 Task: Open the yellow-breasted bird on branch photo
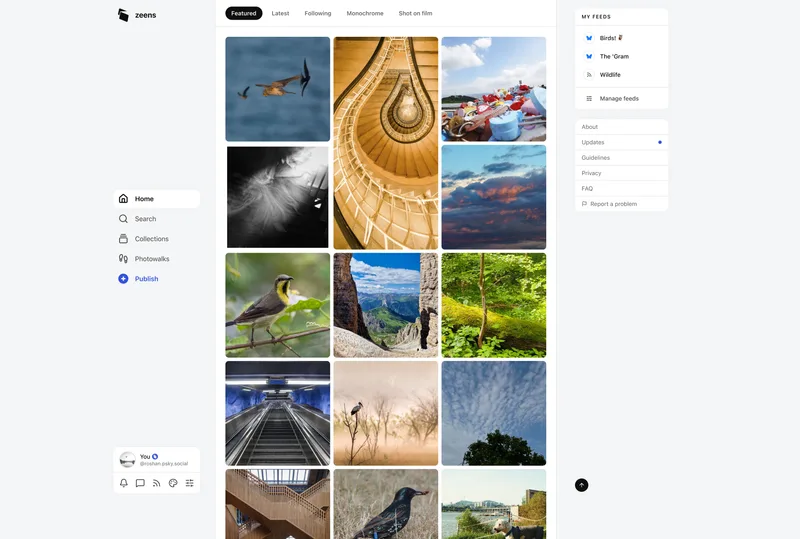[278, 305]
